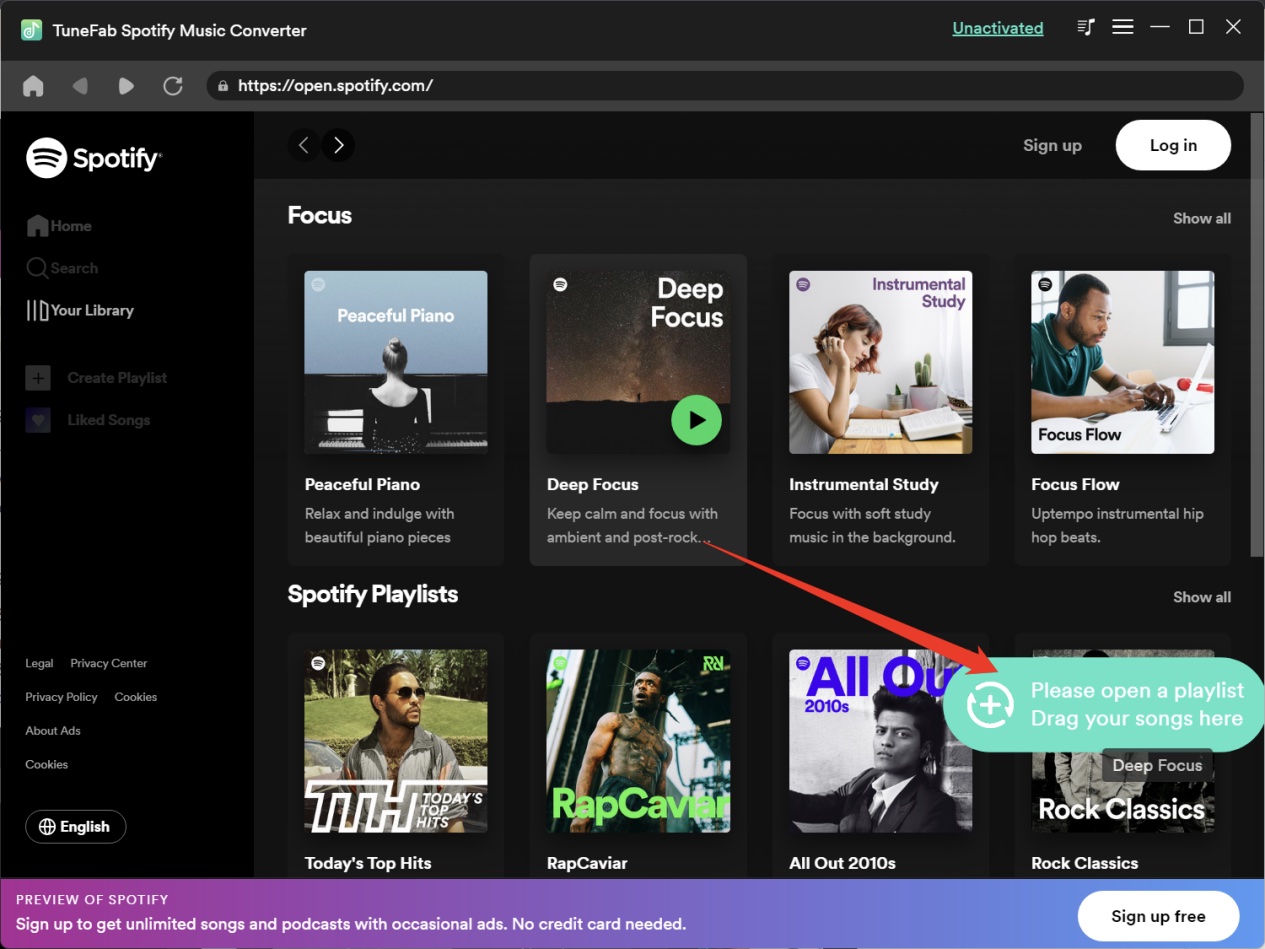Click the 'PREVIEW OF SPOTIFY' banner text
This screenshot has height=949, width=1265.
click(x=92, y=899)
